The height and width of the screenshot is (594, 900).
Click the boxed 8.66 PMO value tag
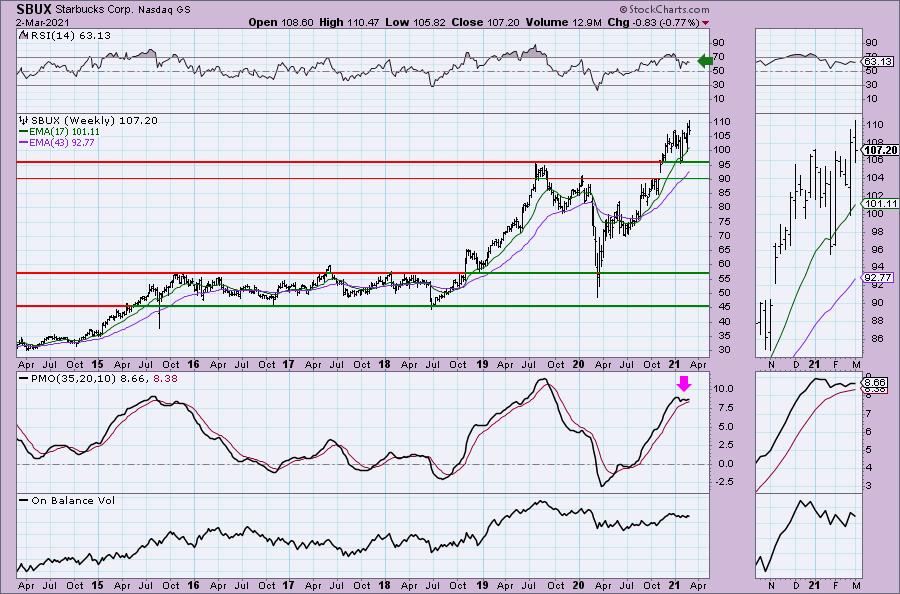(x=876, y=382)
